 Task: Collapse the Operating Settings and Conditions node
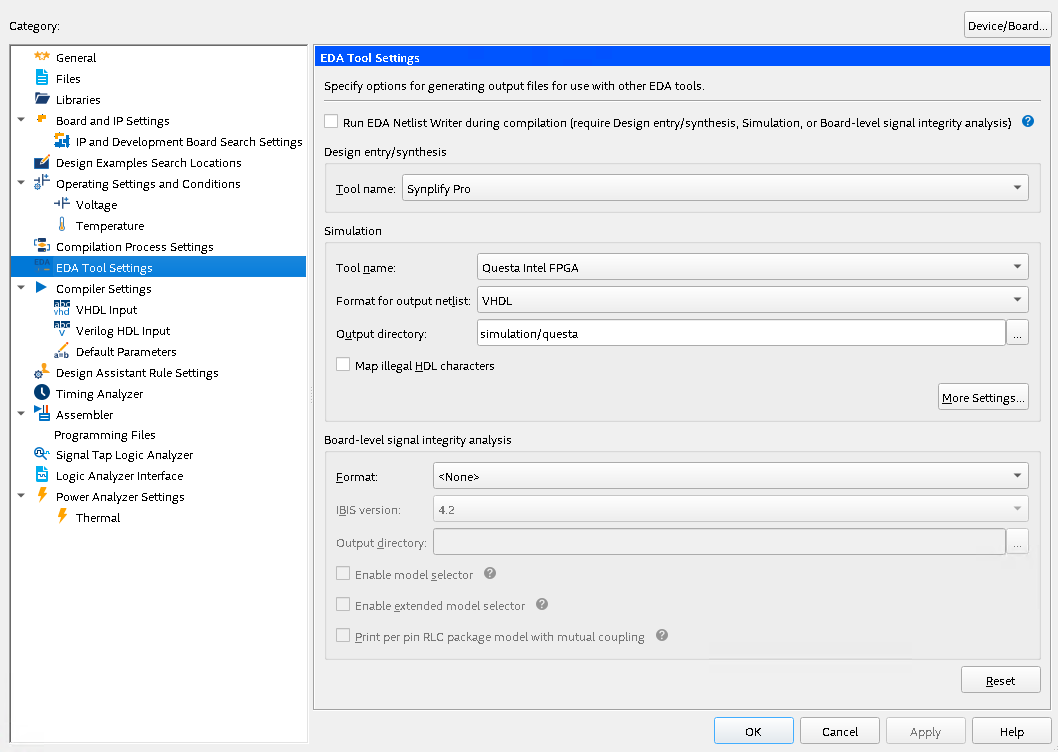coord(20,183)
